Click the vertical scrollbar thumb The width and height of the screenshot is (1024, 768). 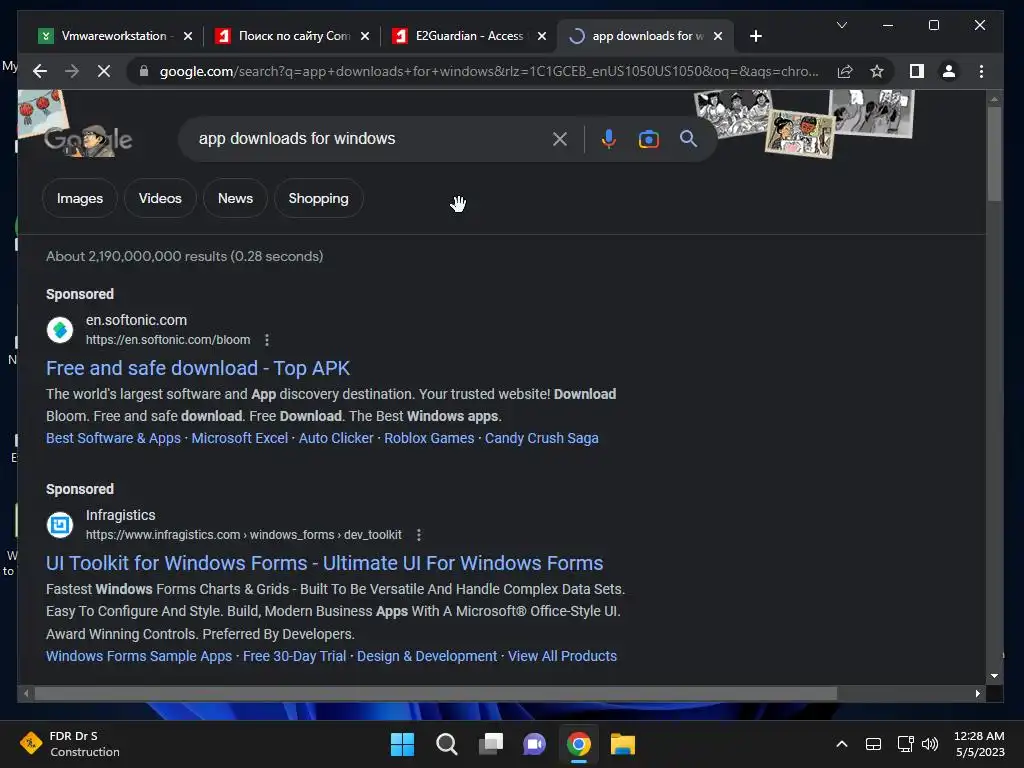pyautogui.click(x=994, y=153)
